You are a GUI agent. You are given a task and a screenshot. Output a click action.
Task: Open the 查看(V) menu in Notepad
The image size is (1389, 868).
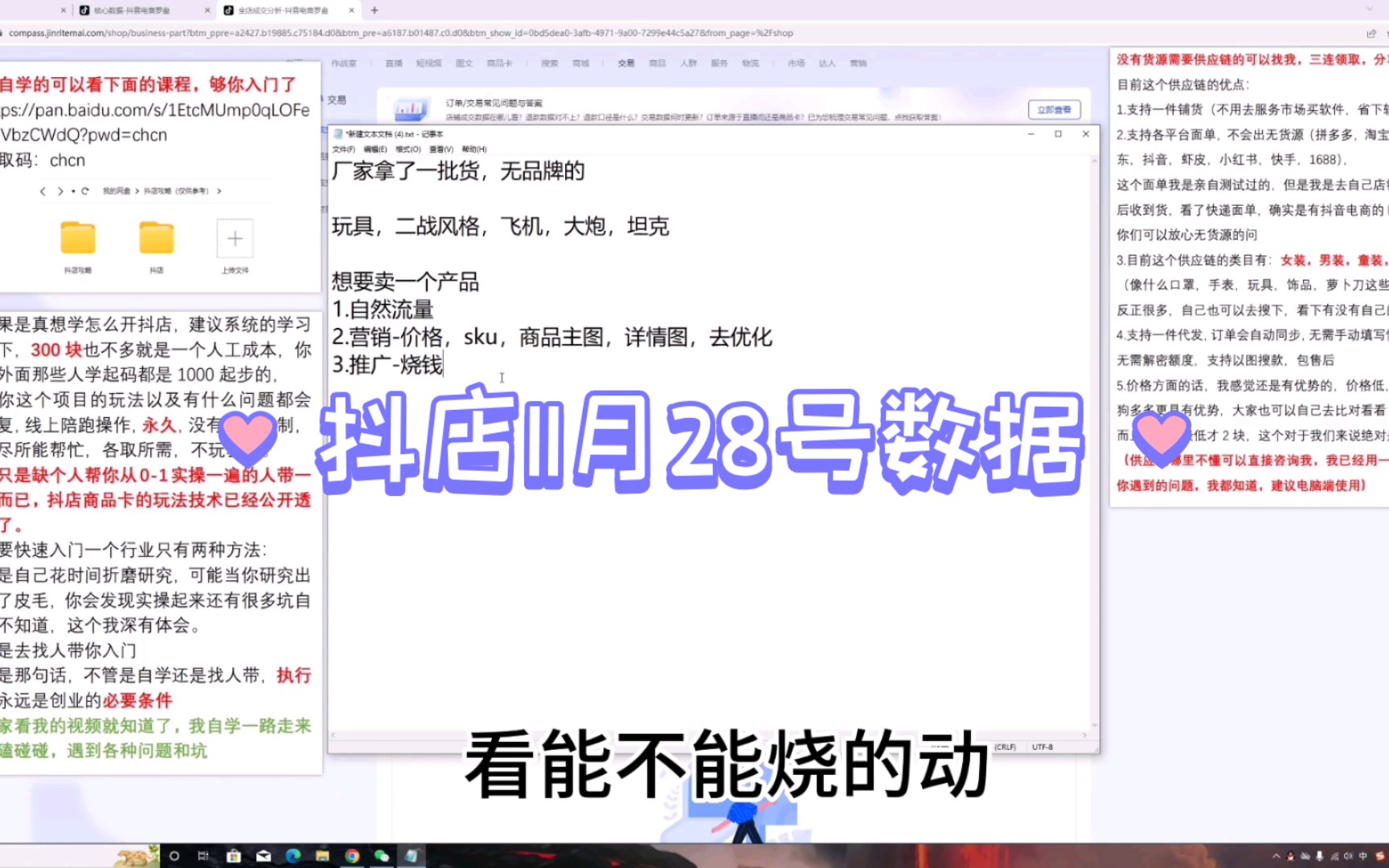click(441, 149)
